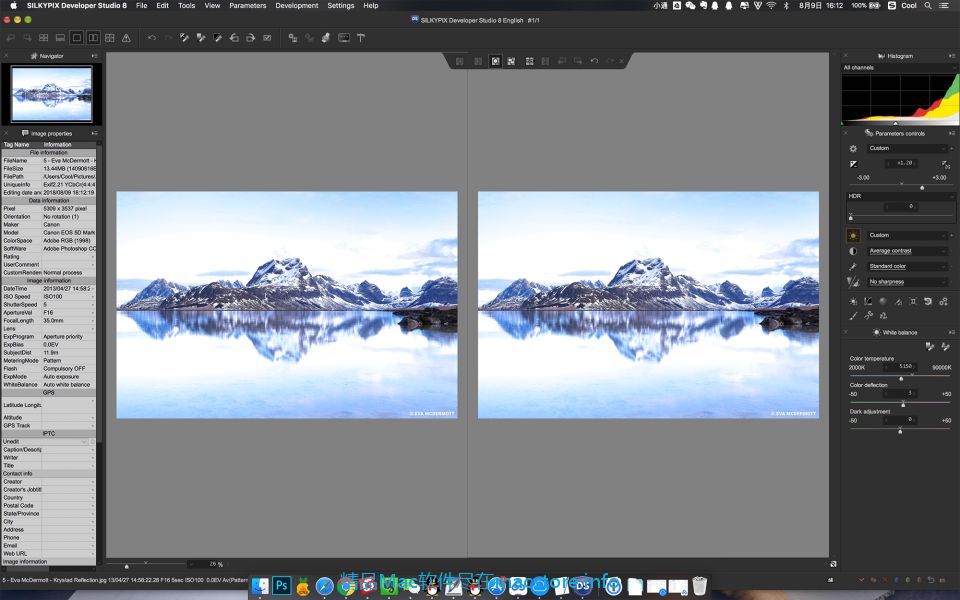Click the HDR slider handle
The height and width of the screenshot is (600, 960).
click(850, 217)
